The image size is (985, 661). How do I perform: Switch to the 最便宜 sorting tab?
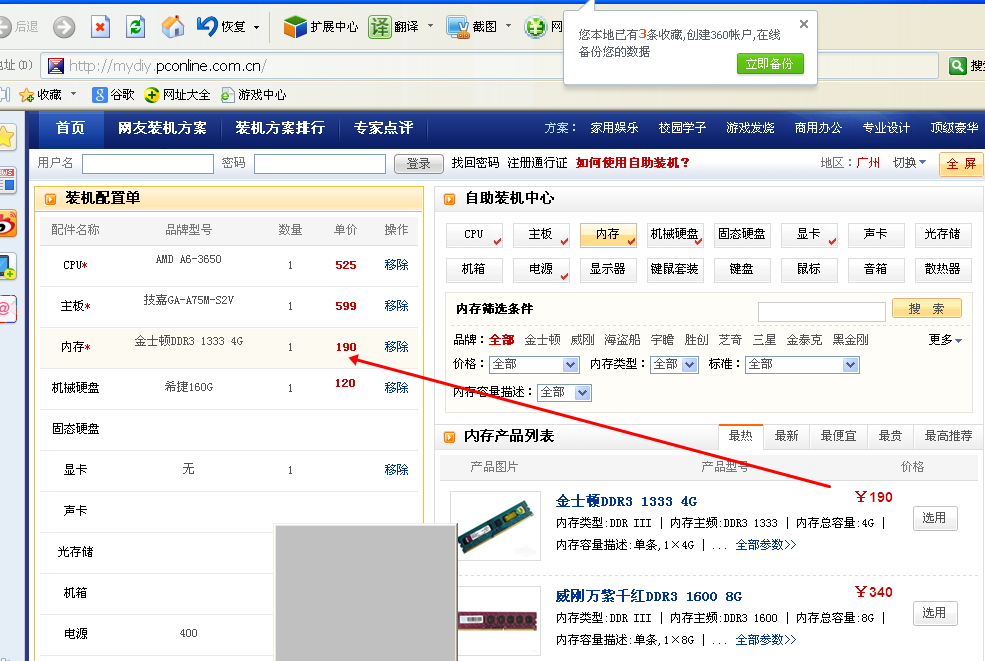click(837, 436)
